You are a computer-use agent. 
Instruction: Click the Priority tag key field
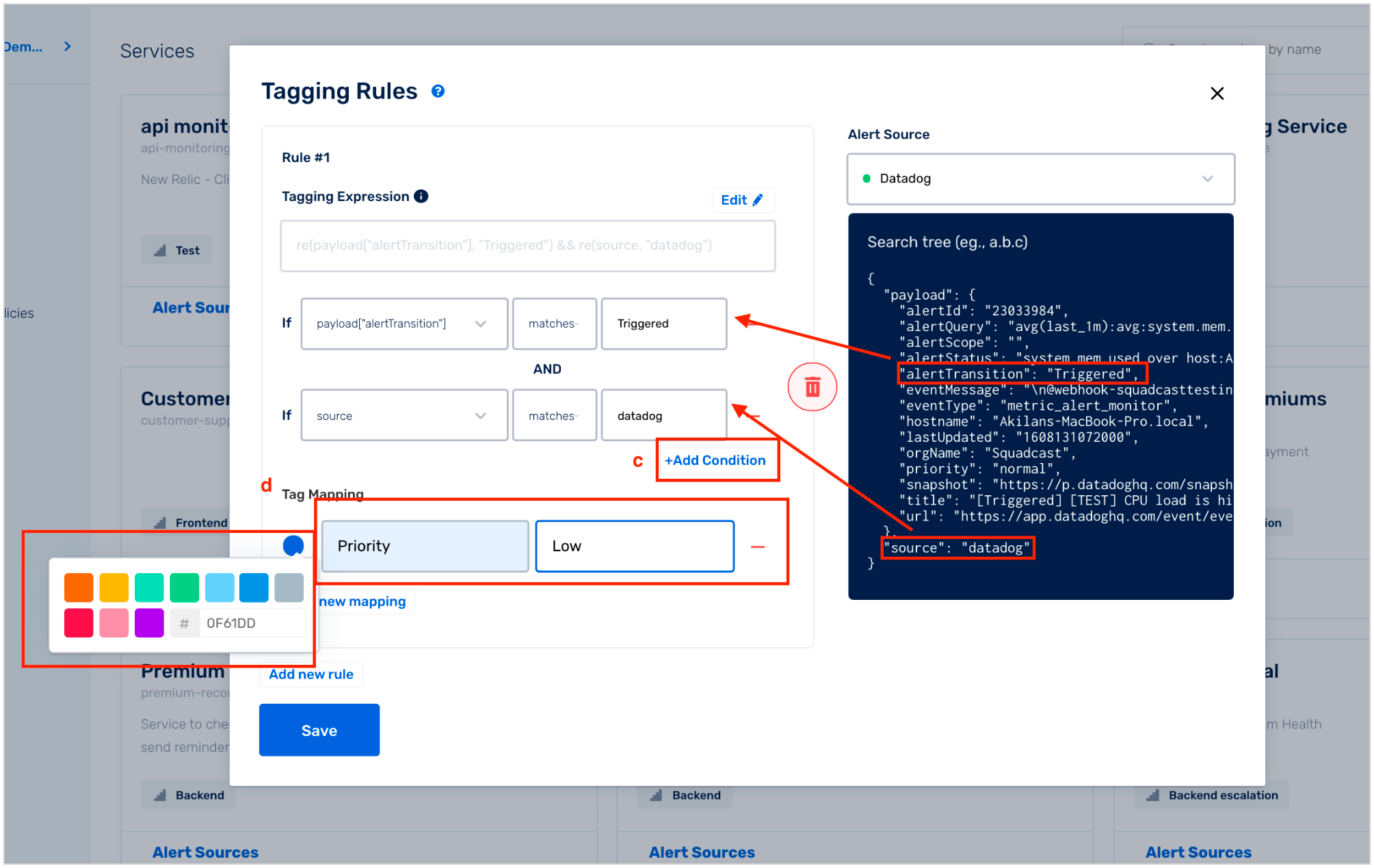(x=425, y=546)
